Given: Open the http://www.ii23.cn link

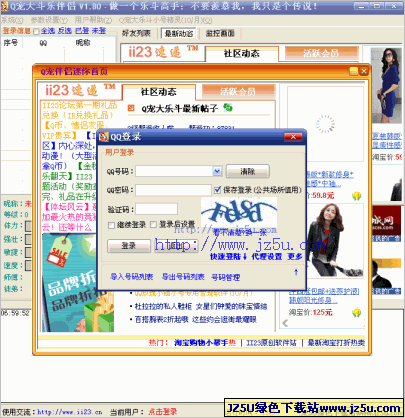Looking at the screenshot, I should 70,412.
